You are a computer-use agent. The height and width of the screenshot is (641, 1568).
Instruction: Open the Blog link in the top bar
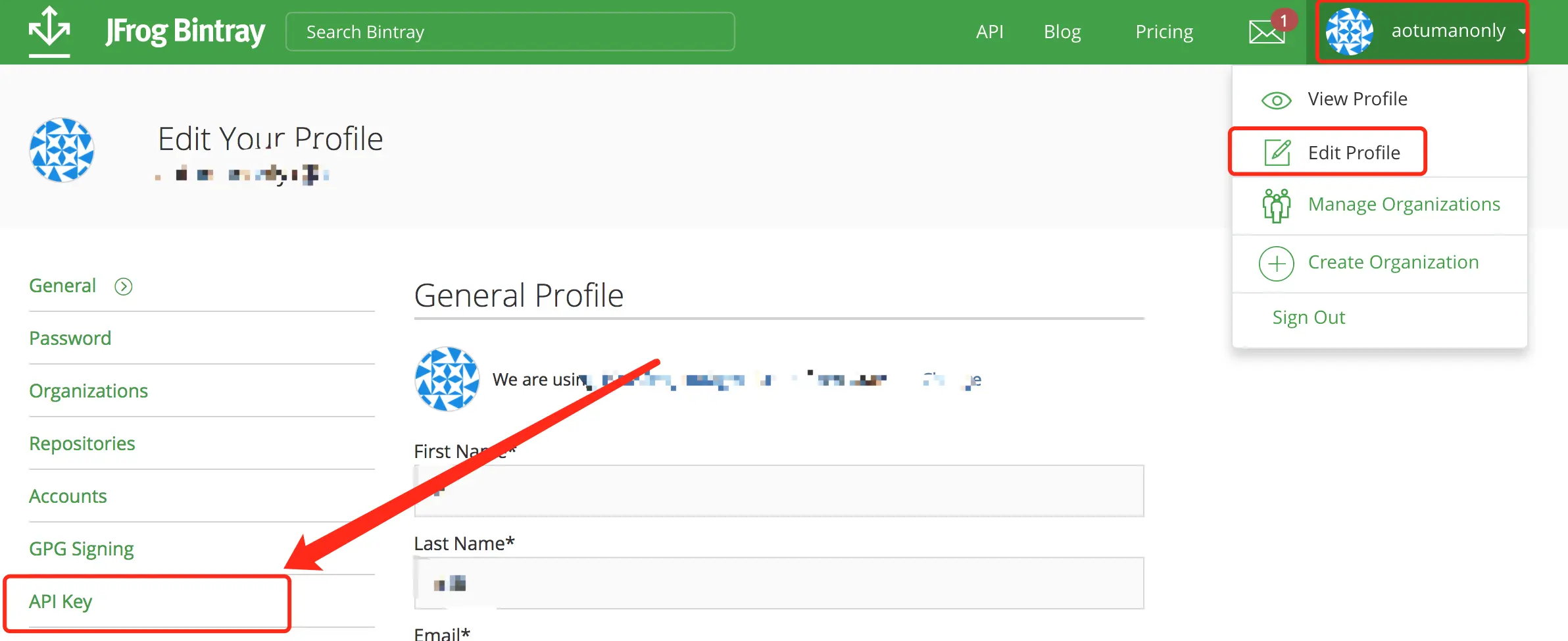click(x=1062, y=32)
